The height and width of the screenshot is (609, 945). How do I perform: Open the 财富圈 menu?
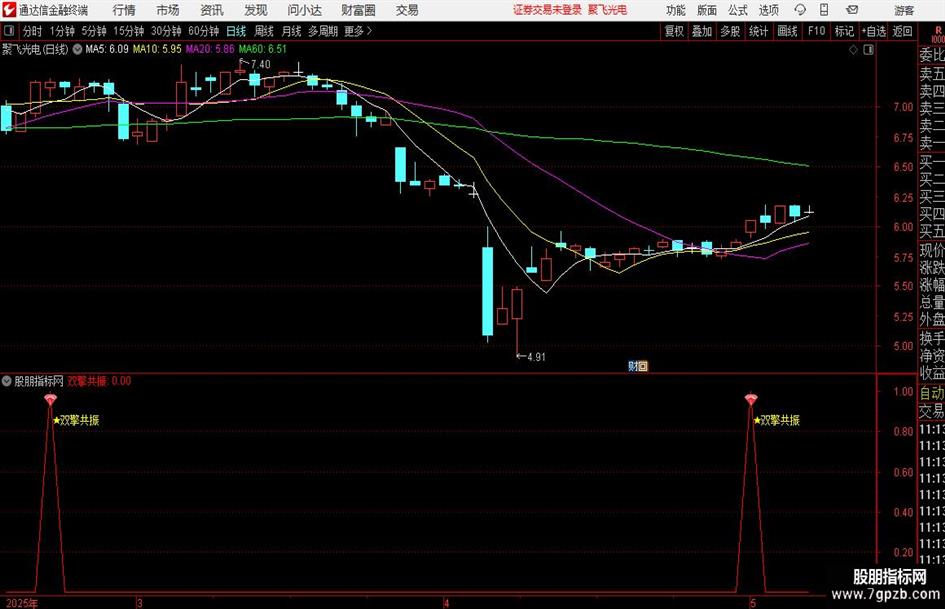(358, 10)
